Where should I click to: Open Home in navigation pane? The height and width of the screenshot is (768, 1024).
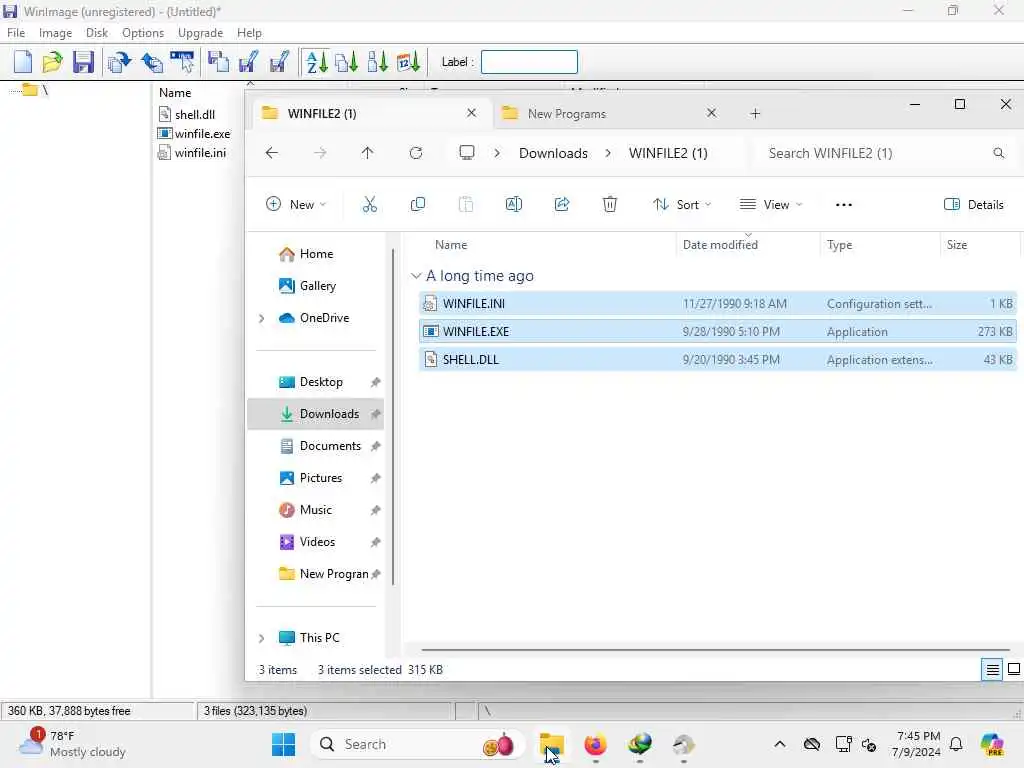316,254
